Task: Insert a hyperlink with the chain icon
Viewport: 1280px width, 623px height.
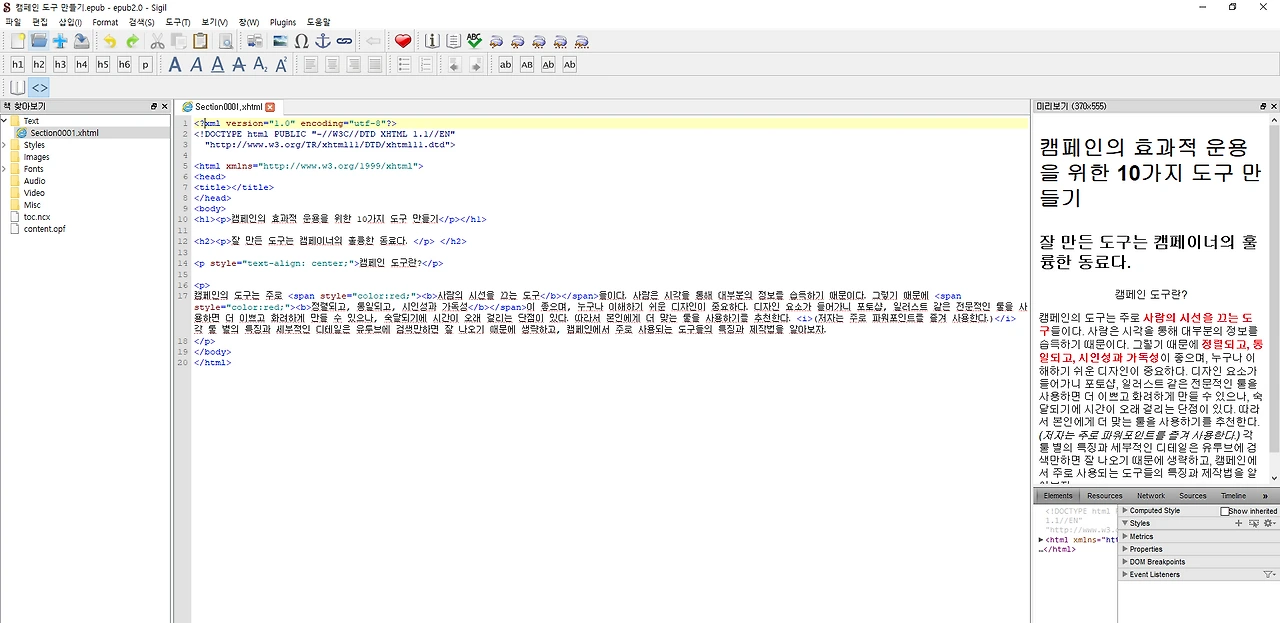Action: pyautogui.click(x=345, y=41)
